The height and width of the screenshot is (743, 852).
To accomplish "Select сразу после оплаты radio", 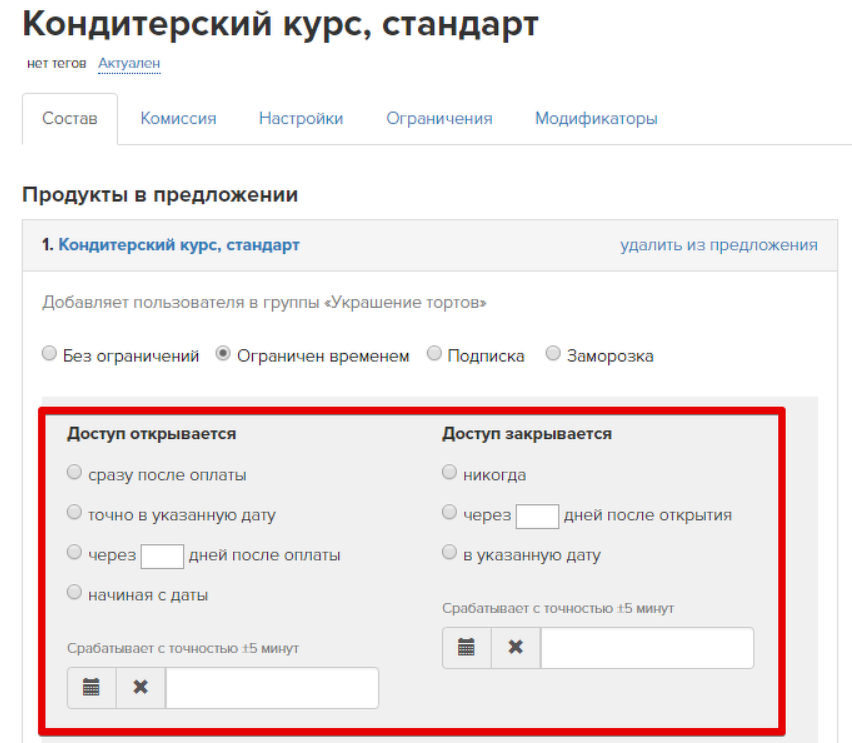I will click(x=74, y=472).
